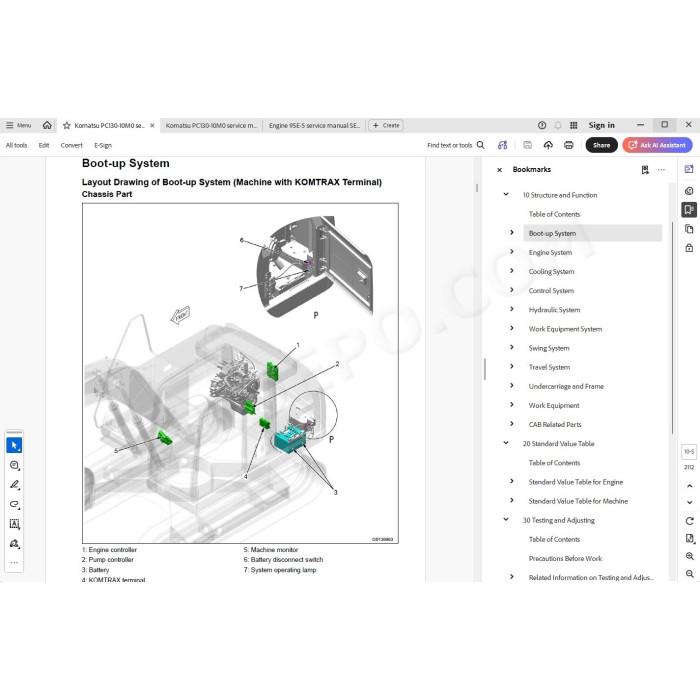The width and height of the screenshot is (700, 700).
Task: Open the Convert menu
Action: (71, 145)
